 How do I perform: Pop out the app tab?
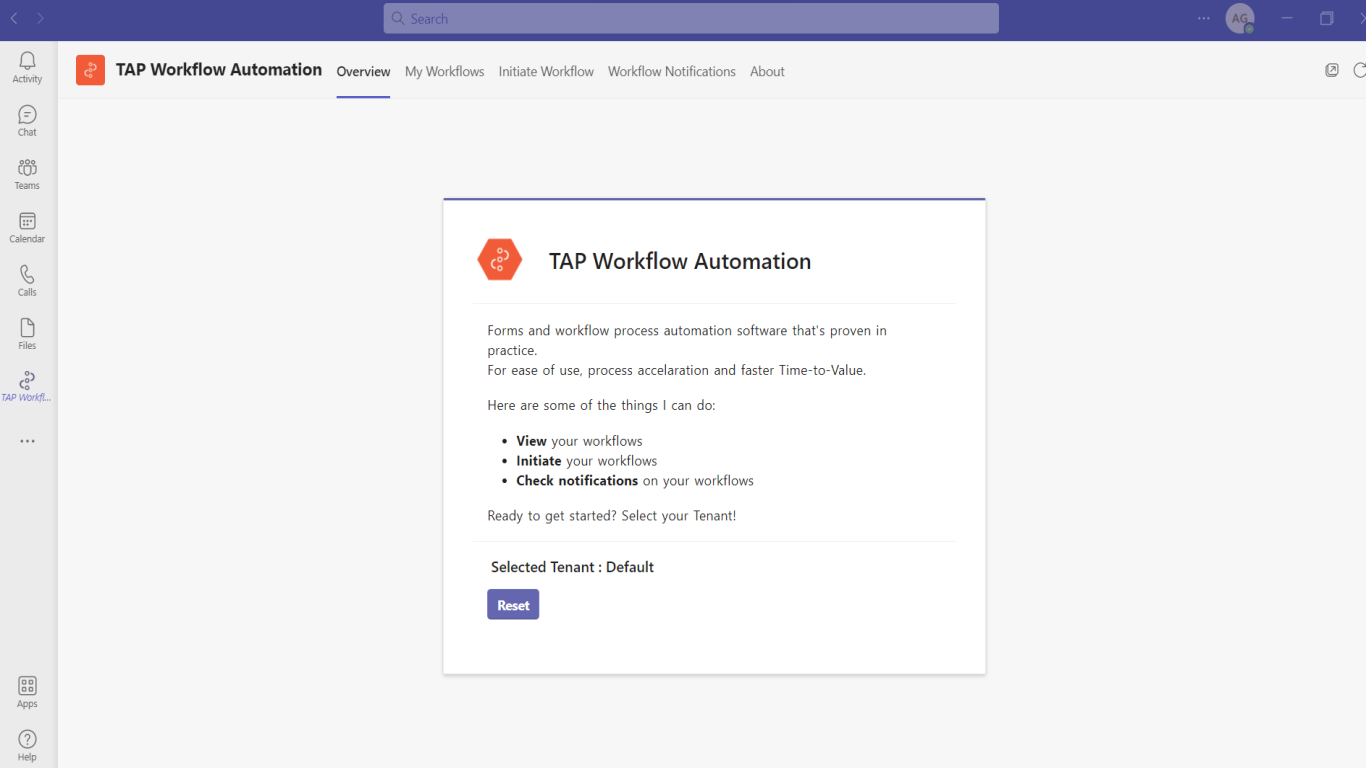tap(1331, 70)
